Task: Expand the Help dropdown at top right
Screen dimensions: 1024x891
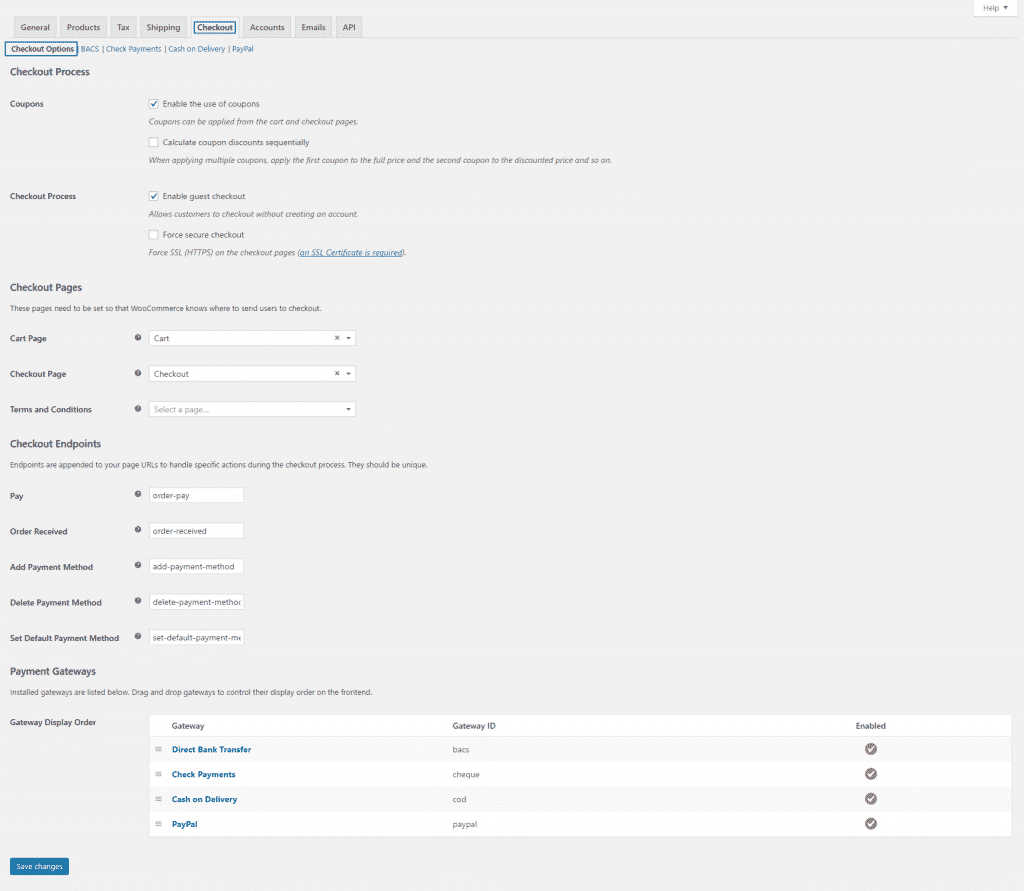Action: [995, 8]
